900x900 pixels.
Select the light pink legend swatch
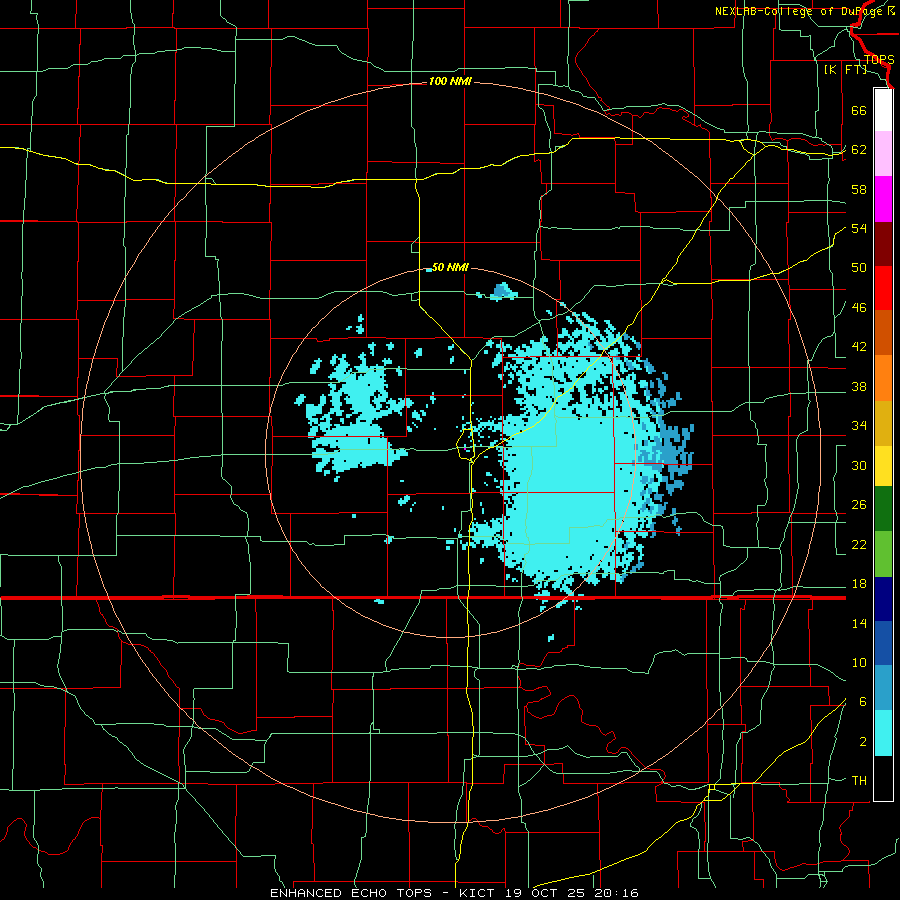pos(883,154)
